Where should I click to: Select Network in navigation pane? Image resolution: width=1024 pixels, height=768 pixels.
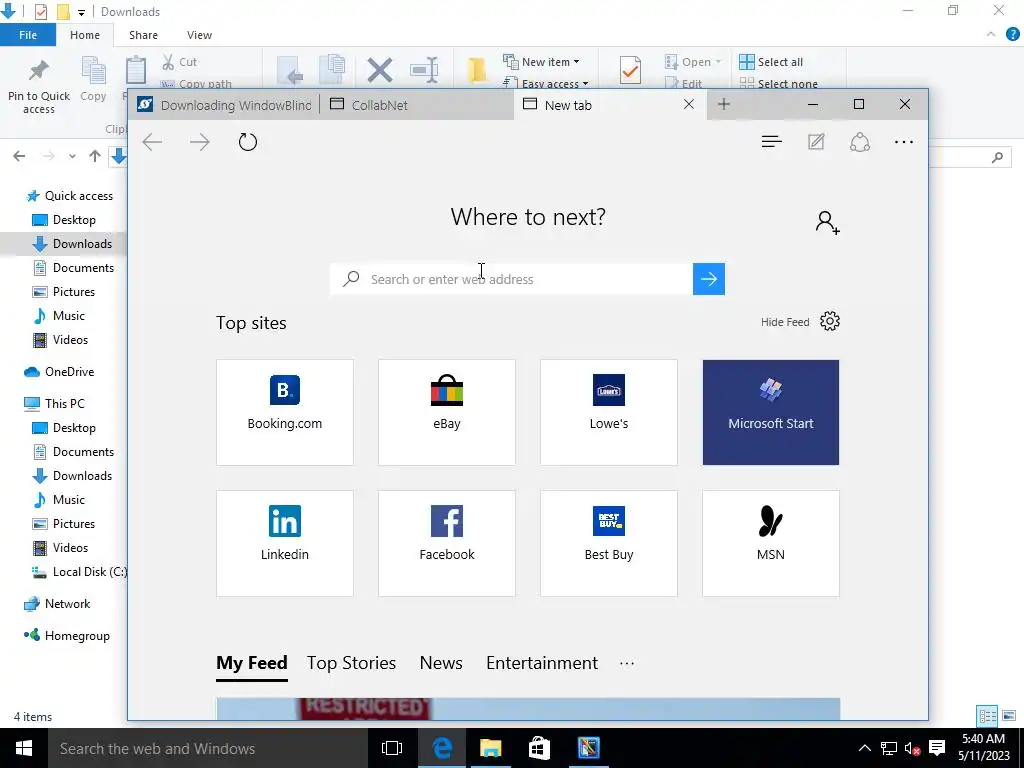point(57,604)
